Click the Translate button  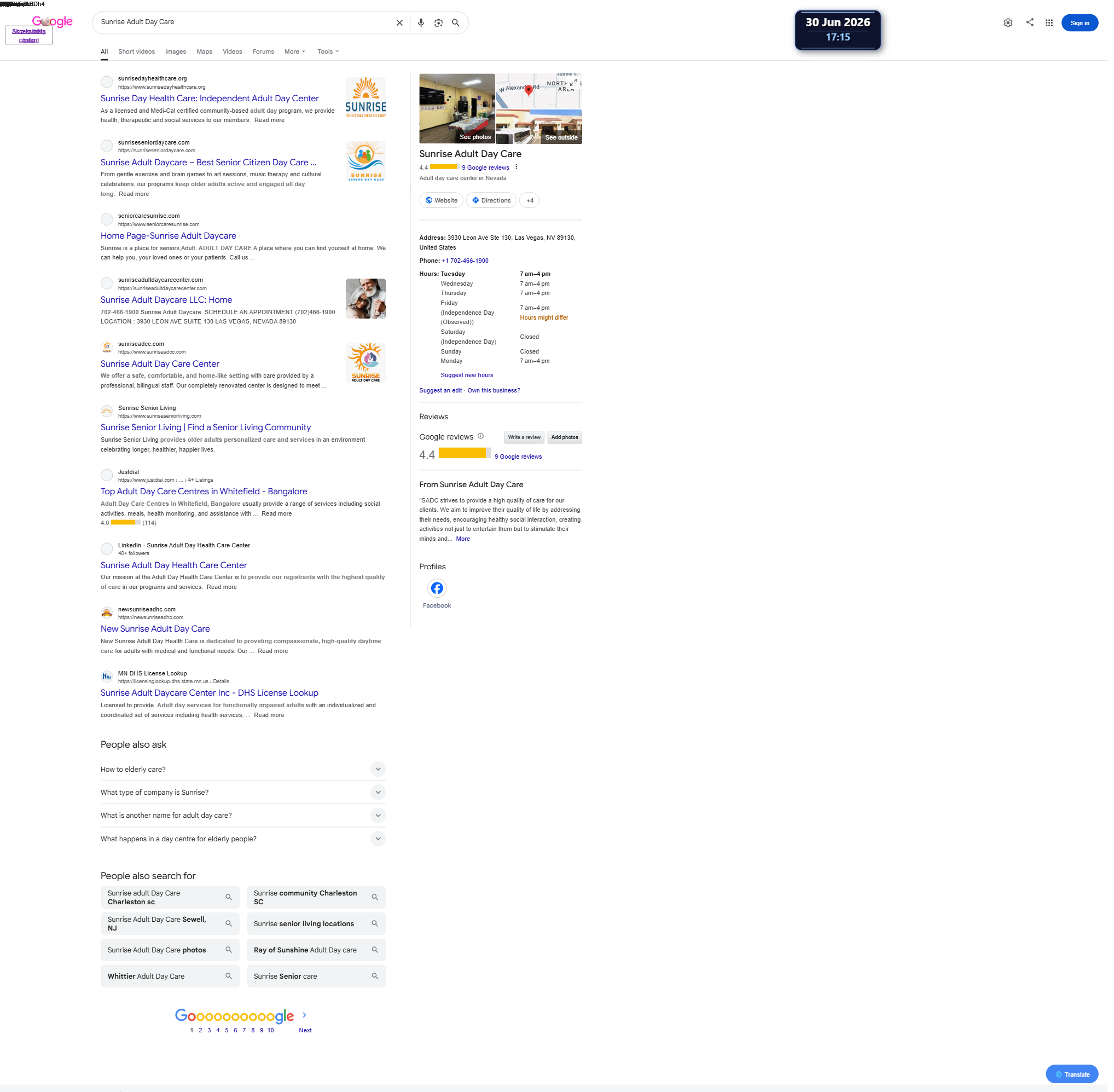tap(1071, 1074)
